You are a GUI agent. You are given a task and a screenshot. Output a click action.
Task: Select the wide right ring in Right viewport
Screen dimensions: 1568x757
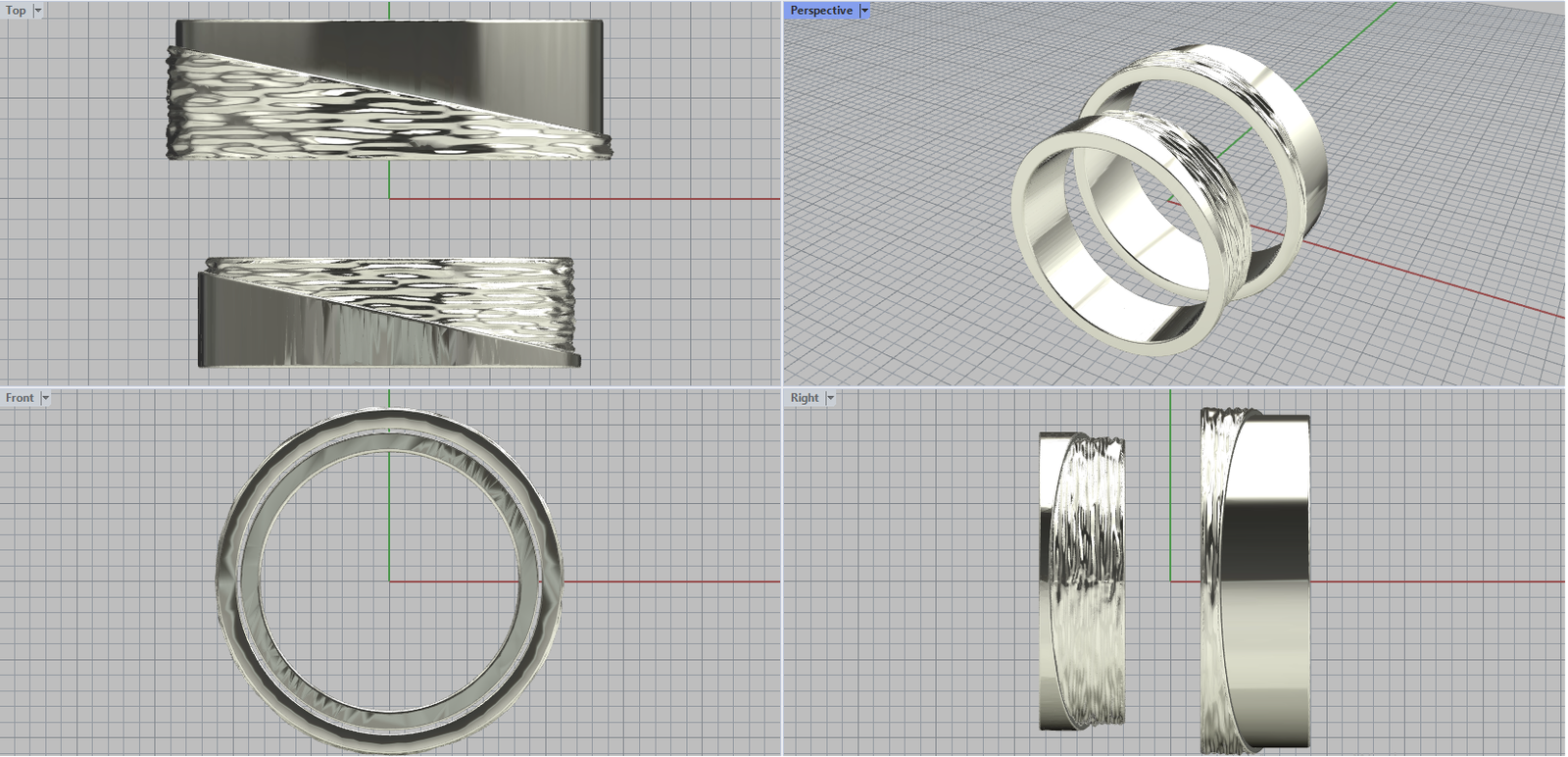click(x=1264, y=579)
